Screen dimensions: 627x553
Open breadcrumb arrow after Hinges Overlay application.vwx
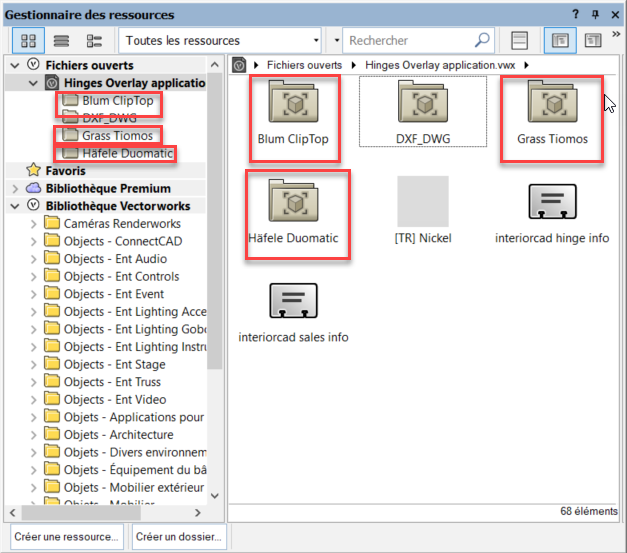(x=526, y=65)
